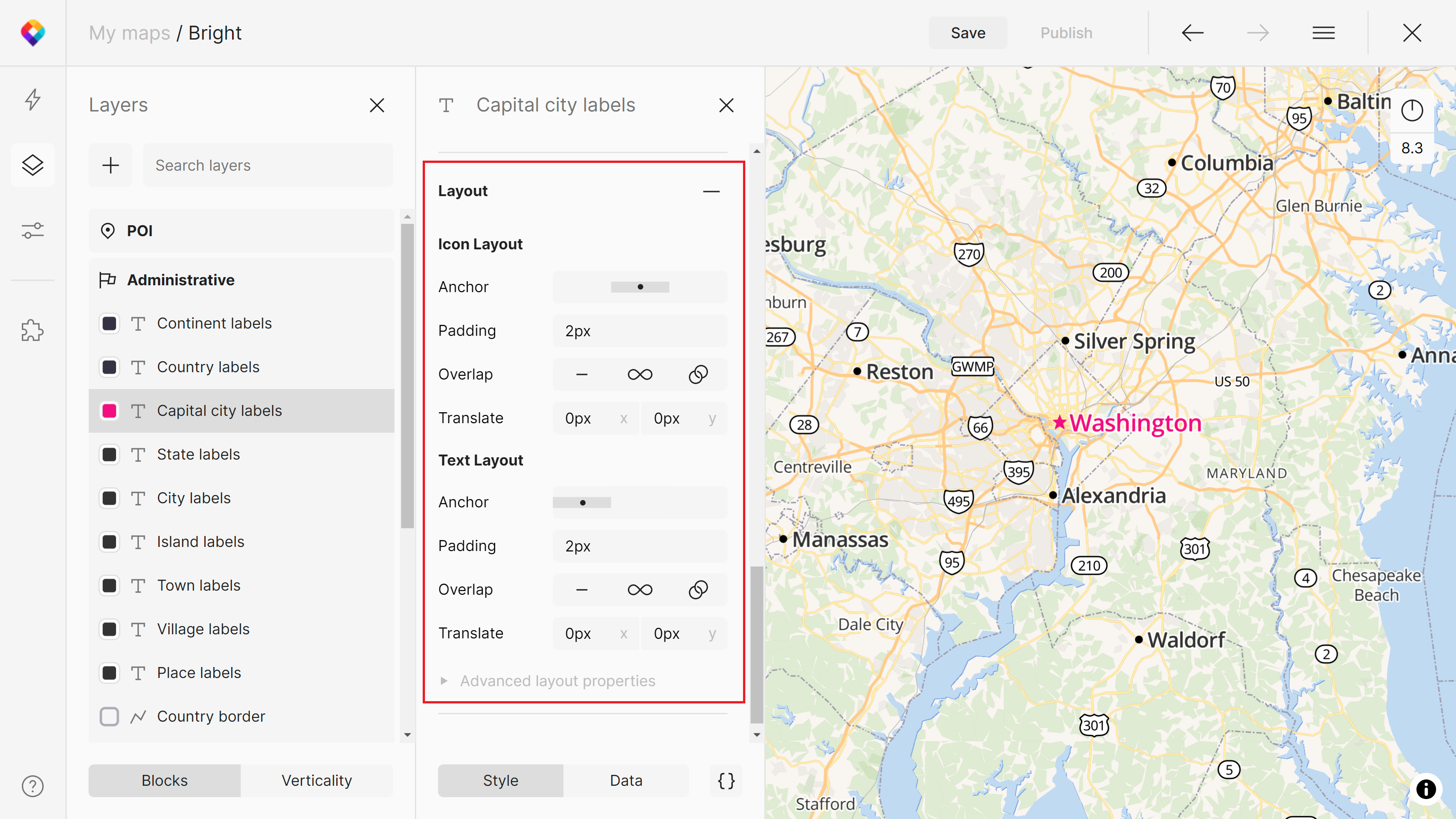Switch to Blocks layout view
1456x819 pixels.
tap(164, 780)
